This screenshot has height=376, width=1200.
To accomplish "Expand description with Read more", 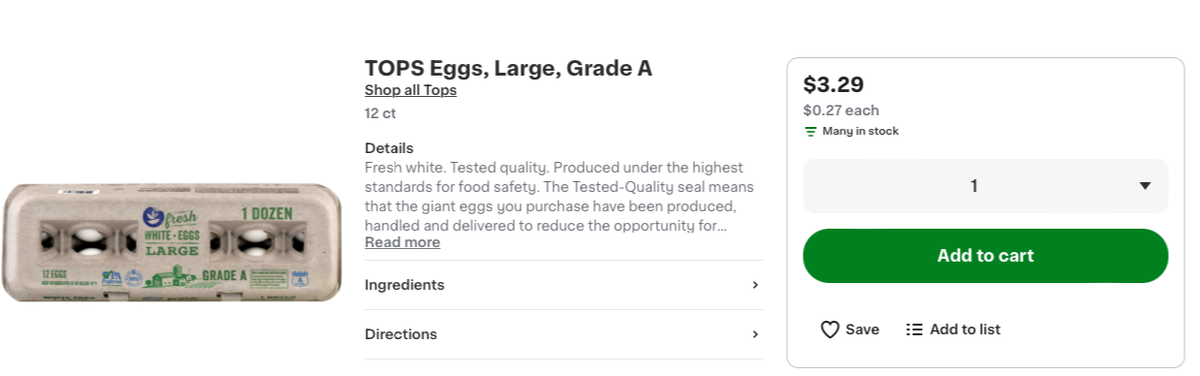I will (402, 243).
